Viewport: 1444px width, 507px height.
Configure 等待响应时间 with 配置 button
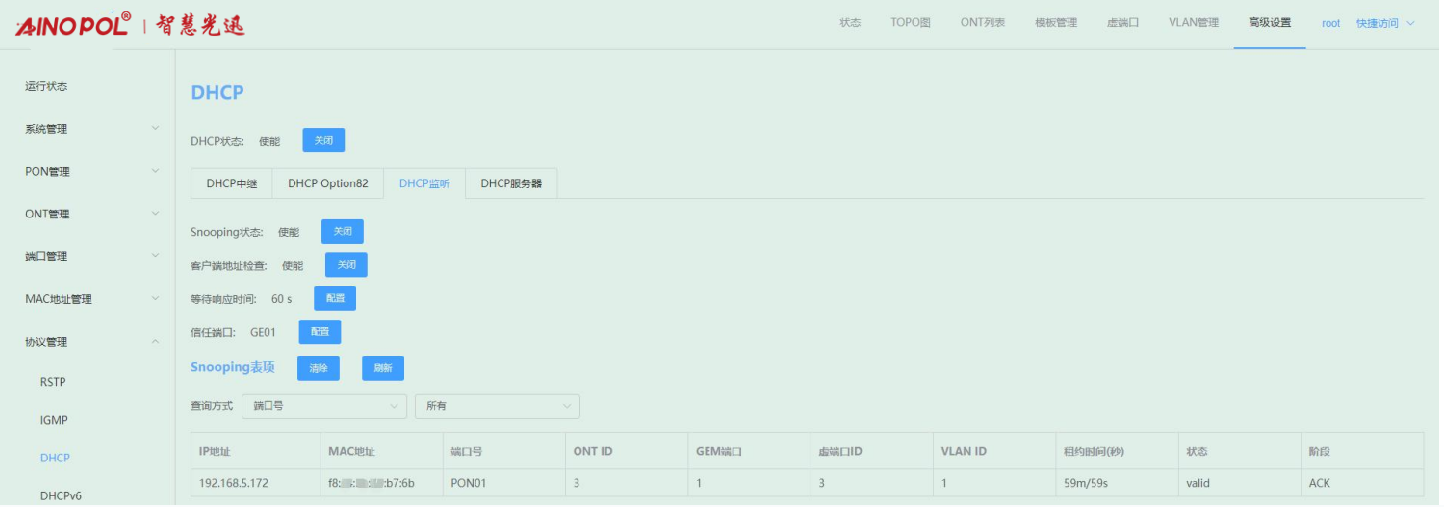click(335, 299)
